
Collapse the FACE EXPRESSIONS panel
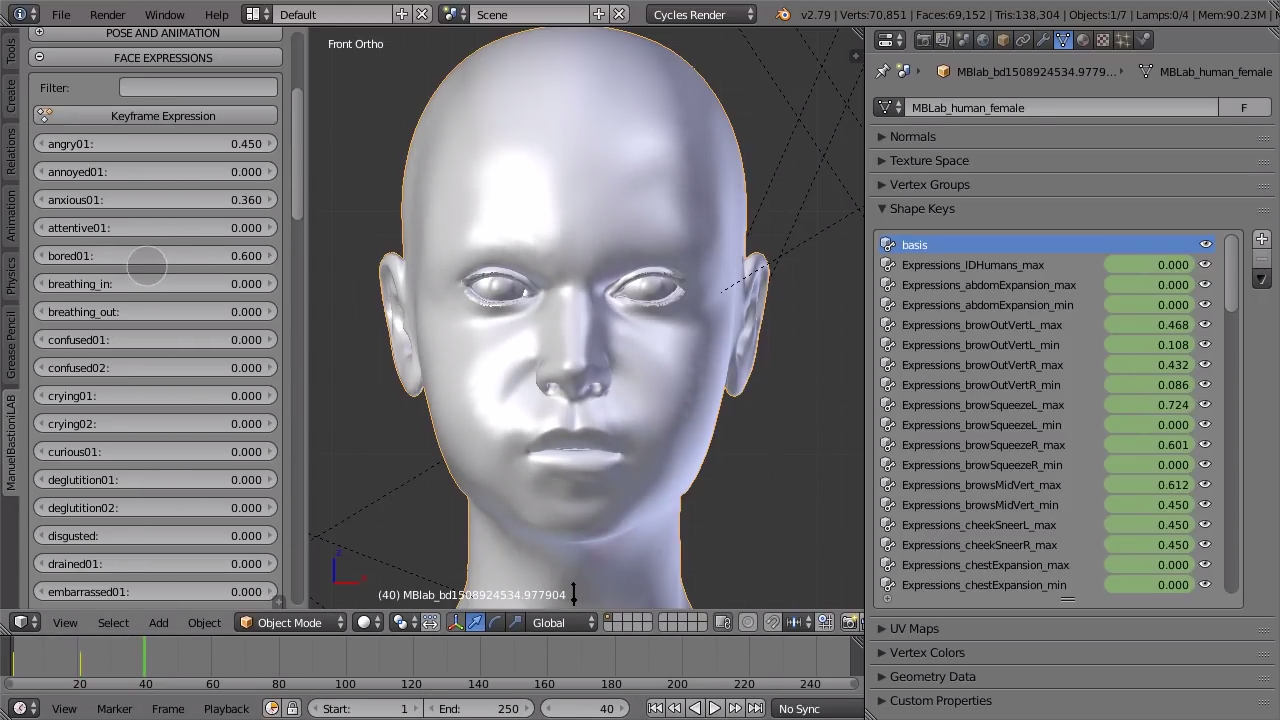coord(38,57)
